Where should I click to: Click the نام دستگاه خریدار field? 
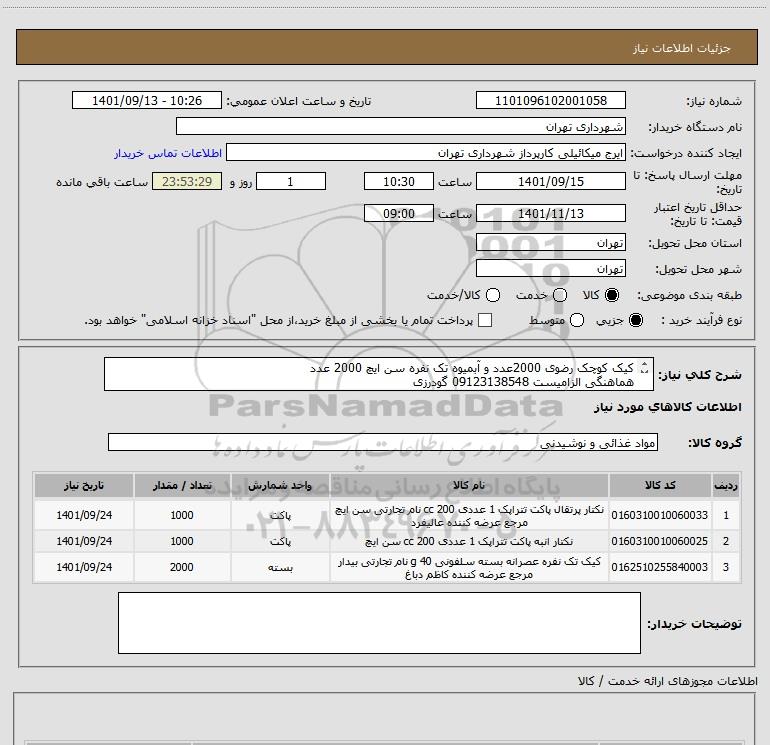401,126
